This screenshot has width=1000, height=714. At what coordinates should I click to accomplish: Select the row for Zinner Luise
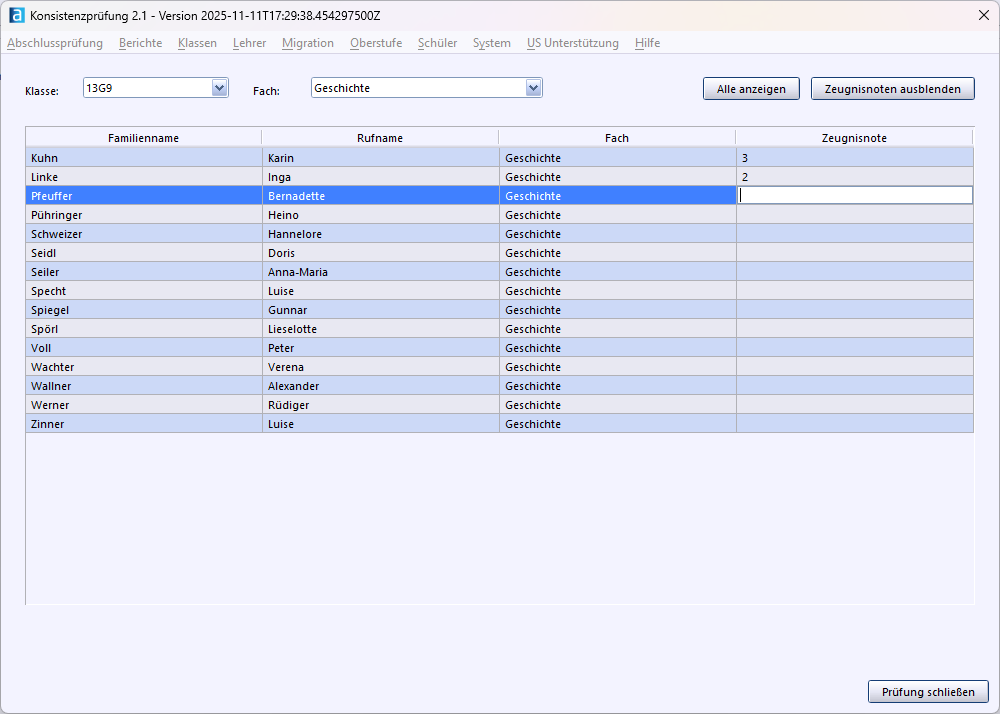tap(143, 424)
